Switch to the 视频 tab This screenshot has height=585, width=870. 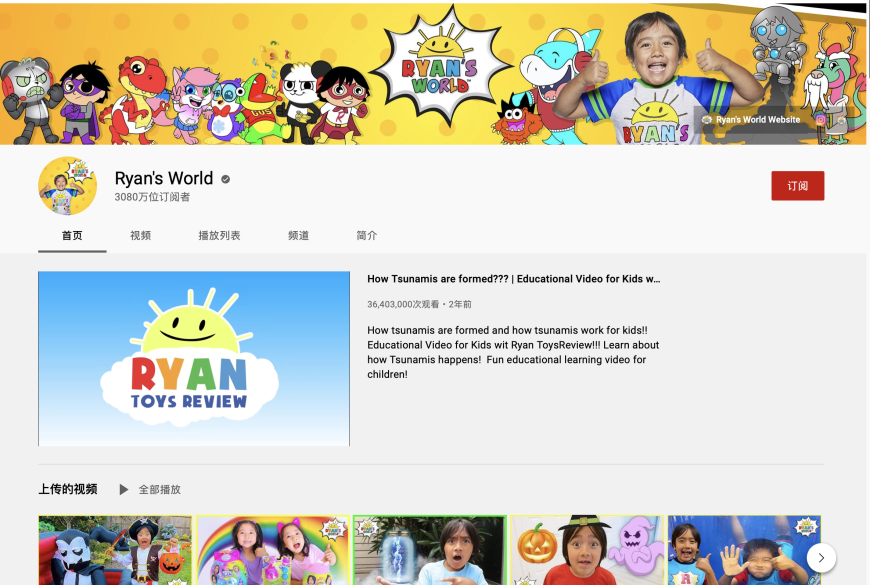point(141,236)
